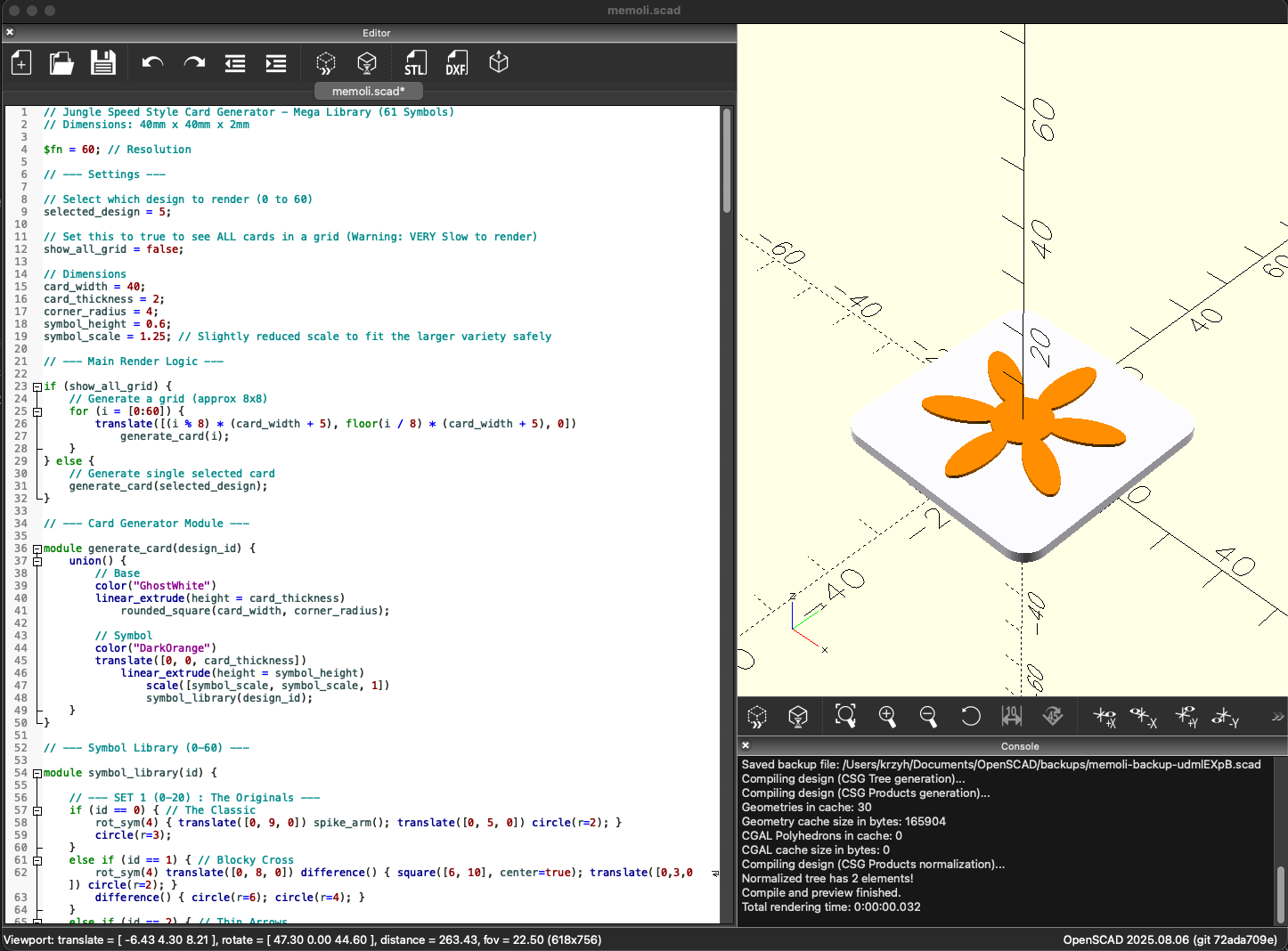Export the design as STL
The width and height of the screenshot is (1288, 951).
[415, 63]
